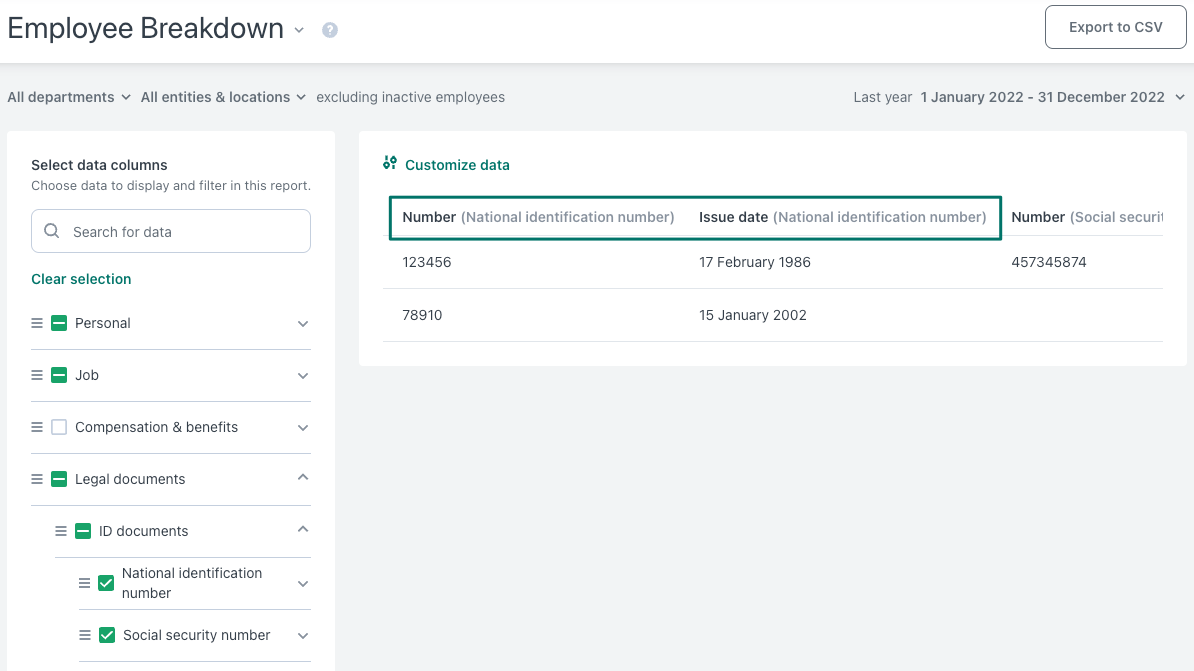
Task: Uncheck the National identification number checkbox
Action: pos(107,583)
